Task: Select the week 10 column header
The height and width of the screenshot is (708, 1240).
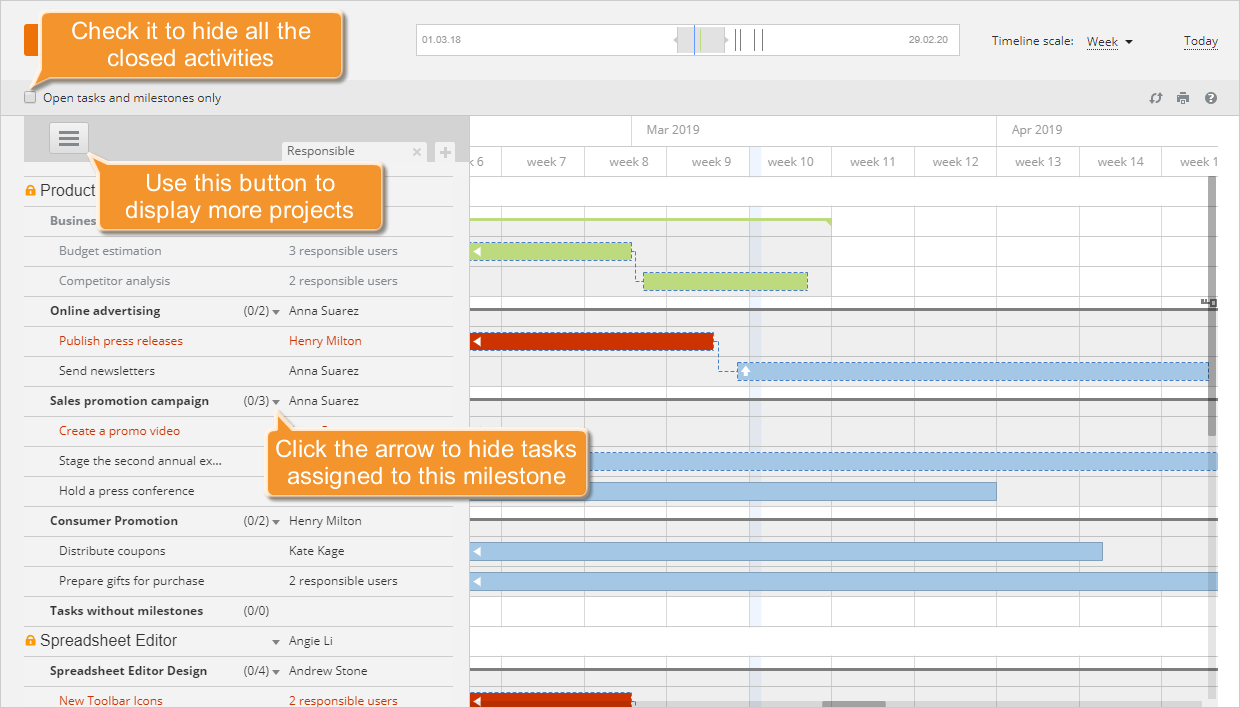Action: coord(790,161)
